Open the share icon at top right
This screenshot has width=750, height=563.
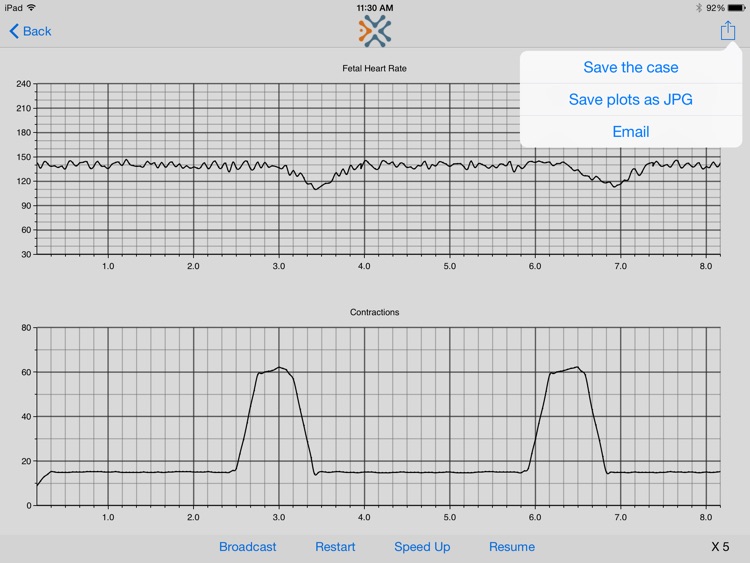728,31
